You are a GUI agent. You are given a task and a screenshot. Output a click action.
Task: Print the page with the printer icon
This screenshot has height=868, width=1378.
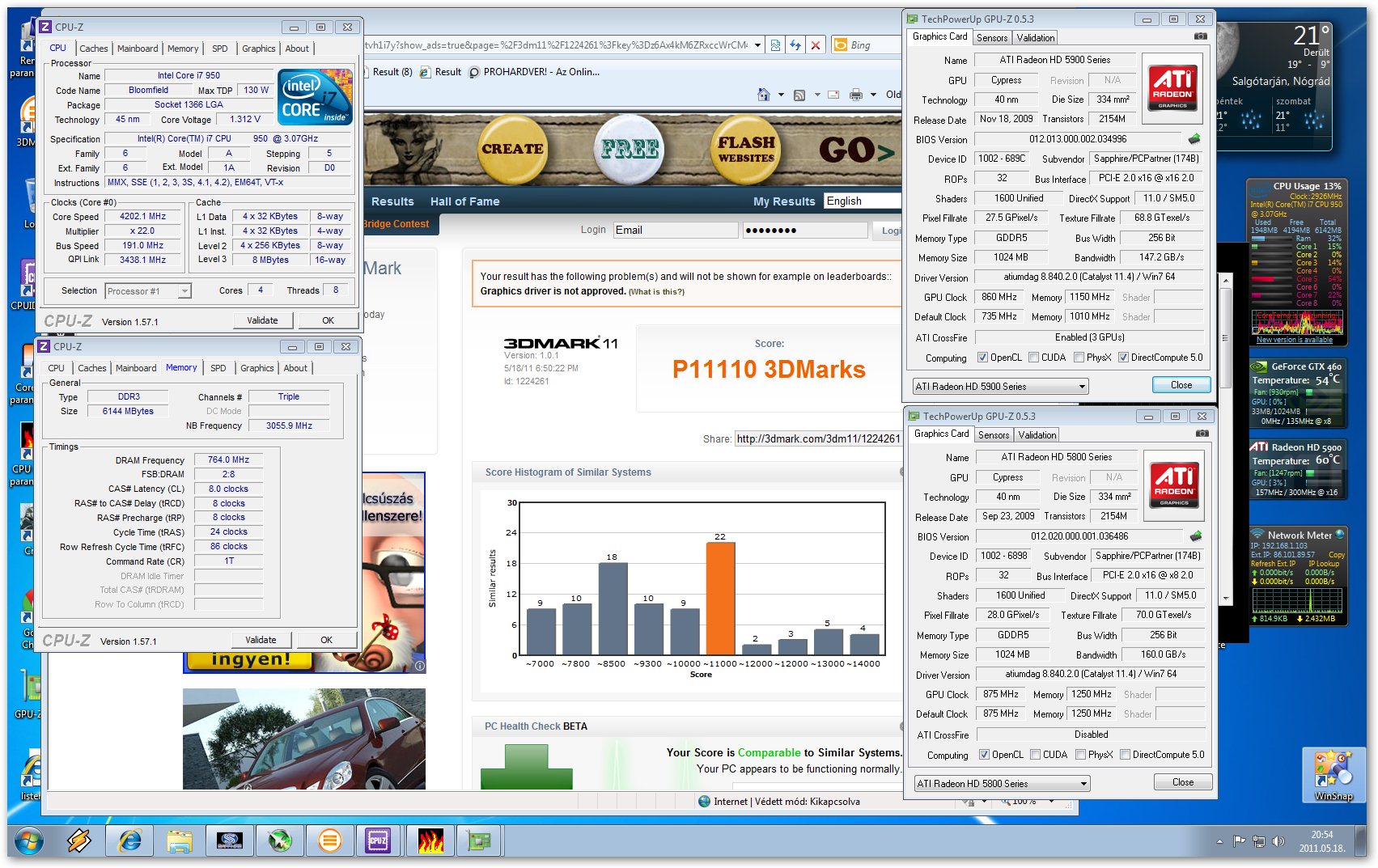tap(856, 95)
